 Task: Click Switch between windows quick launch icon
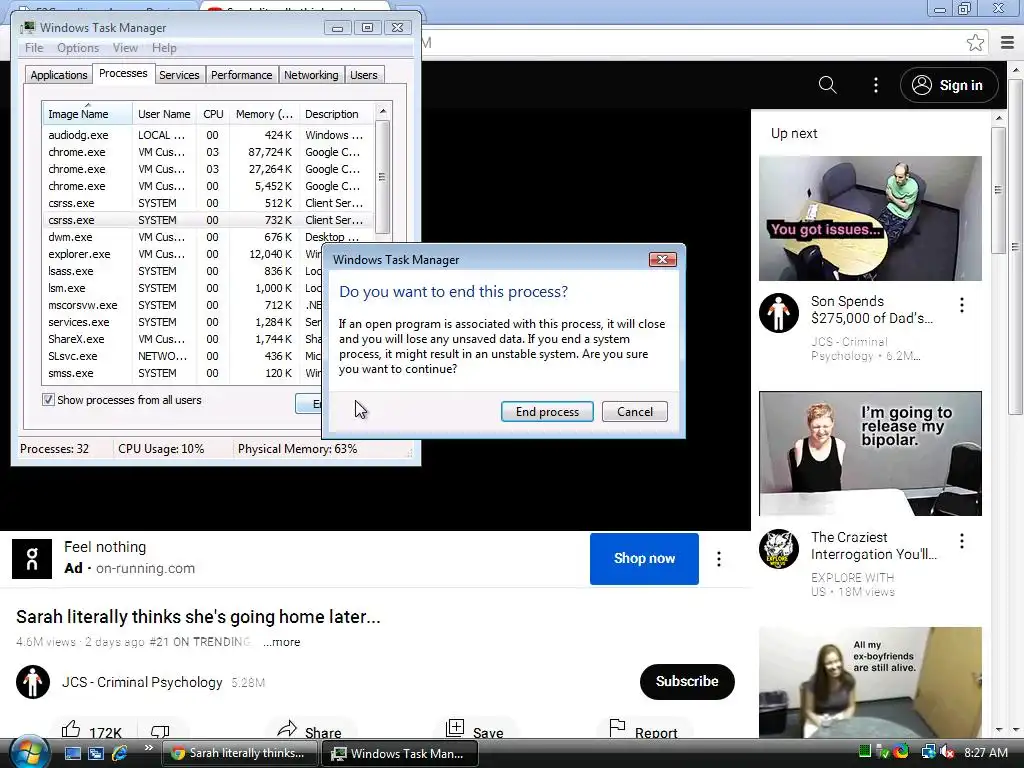click(x=95, y=753)
